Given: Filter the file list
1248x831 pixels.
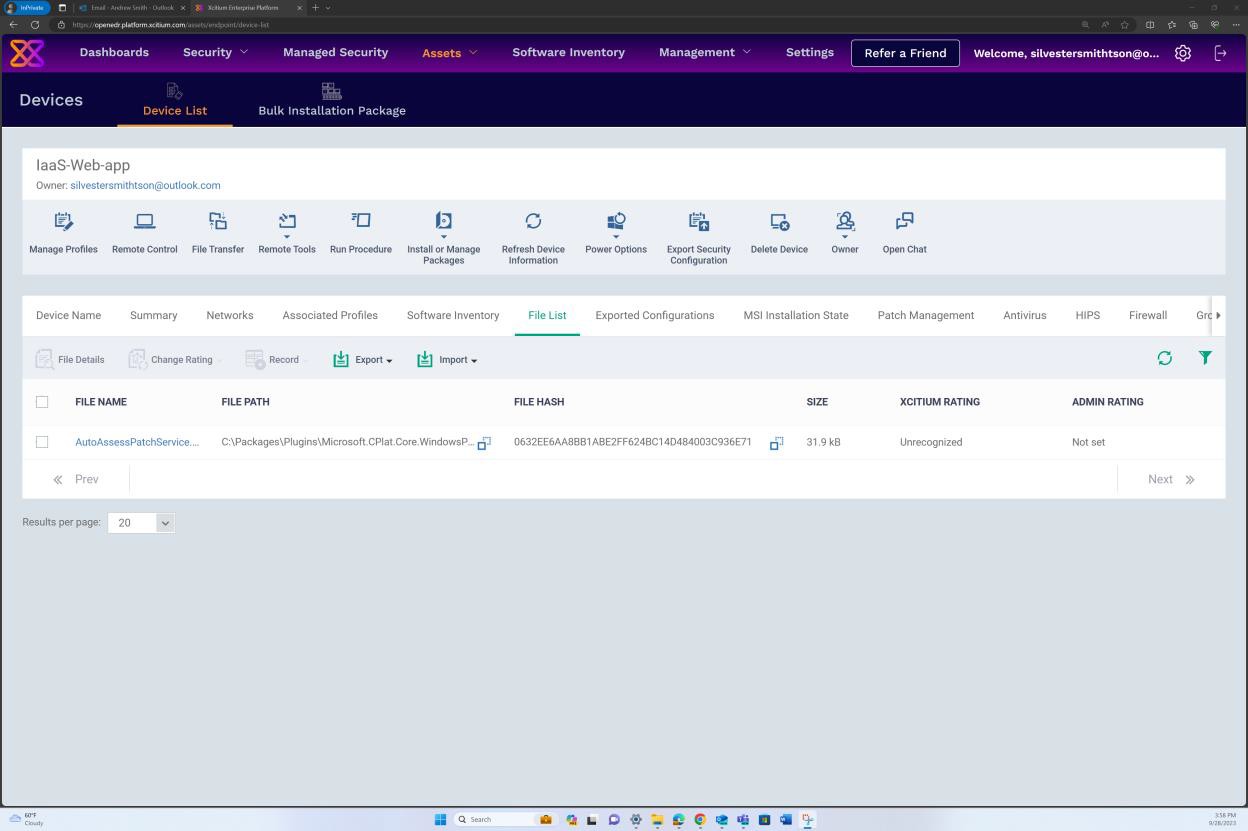Looking at the screenshot, I should pos(1205,357).
